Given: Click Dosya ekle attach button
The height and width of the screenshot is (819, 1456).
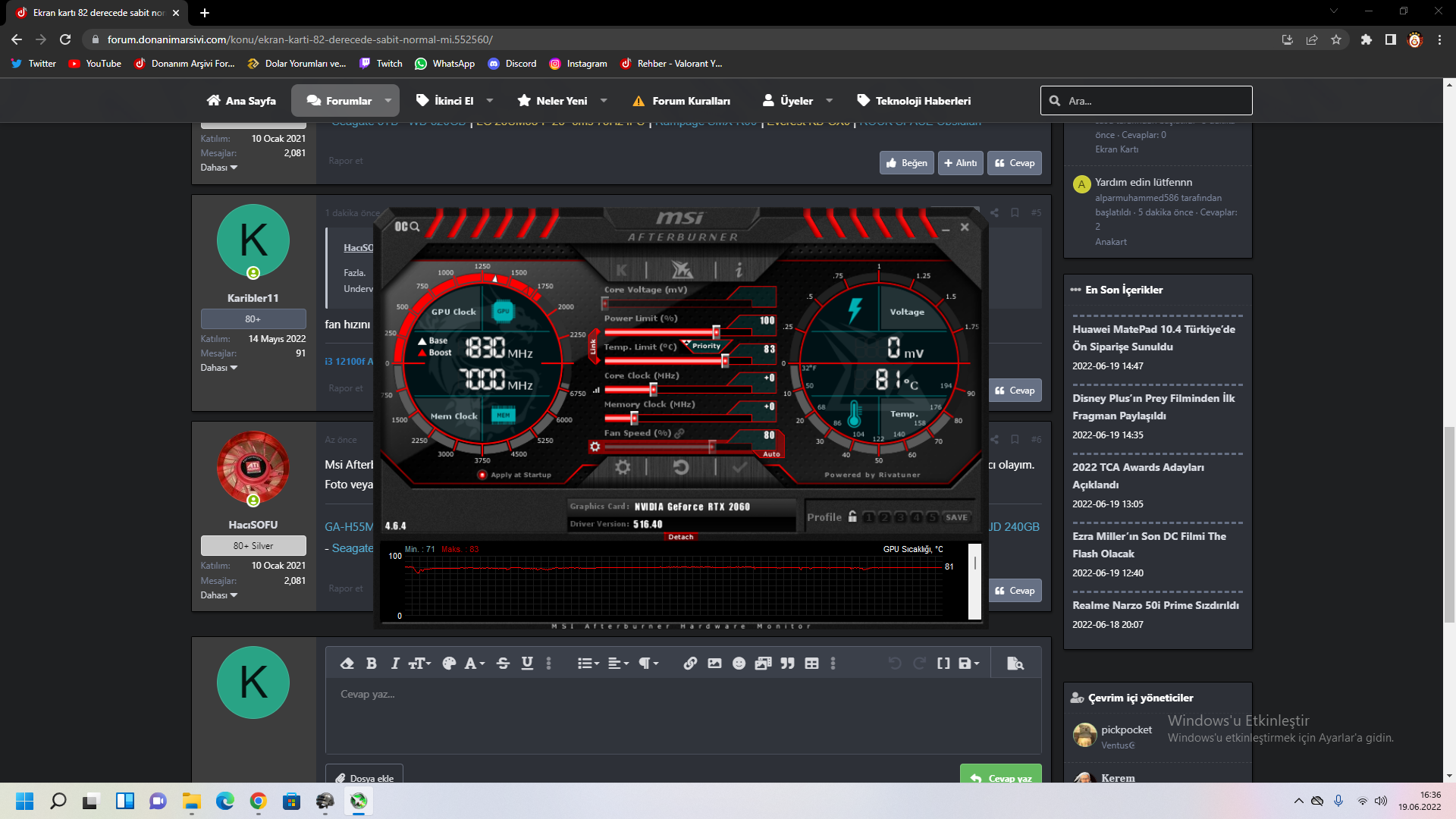Looking at the screenshot, I should pyautogui.click(x=365, y=775).
